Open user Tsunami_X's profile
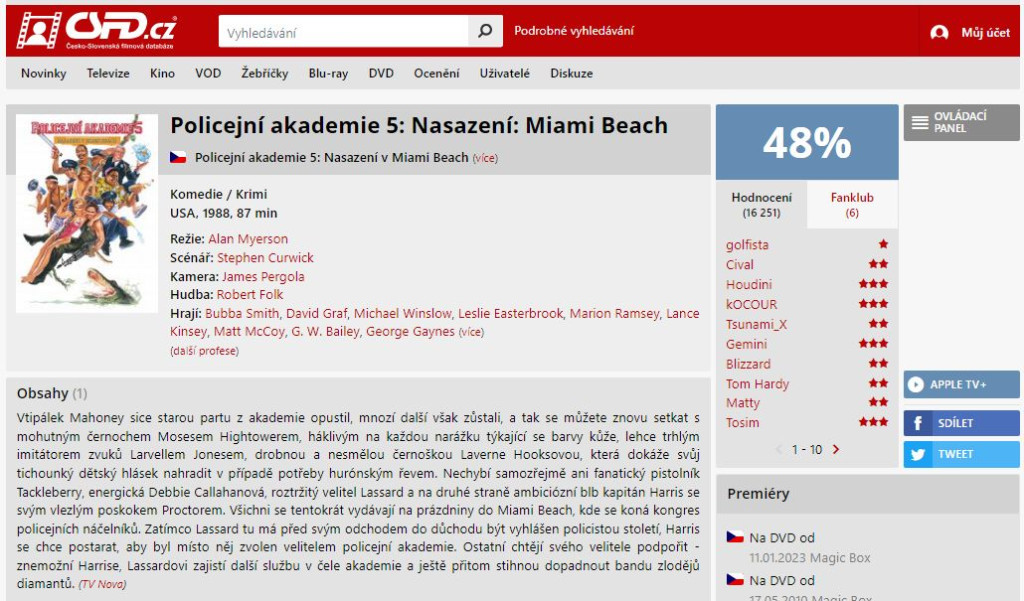The width and height of the screenshot is (1024, 601). 756,325
